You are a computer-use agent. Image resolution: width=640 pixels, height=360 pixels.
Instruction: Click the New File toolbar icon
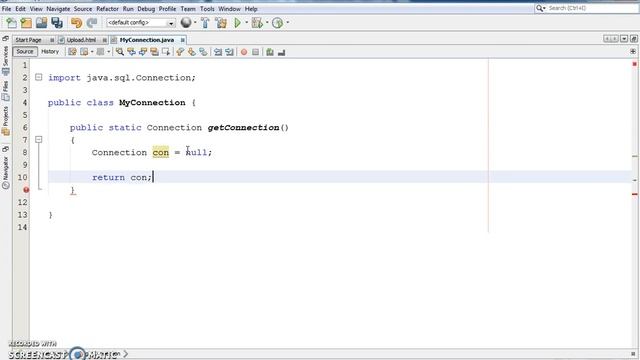(11, 23)
